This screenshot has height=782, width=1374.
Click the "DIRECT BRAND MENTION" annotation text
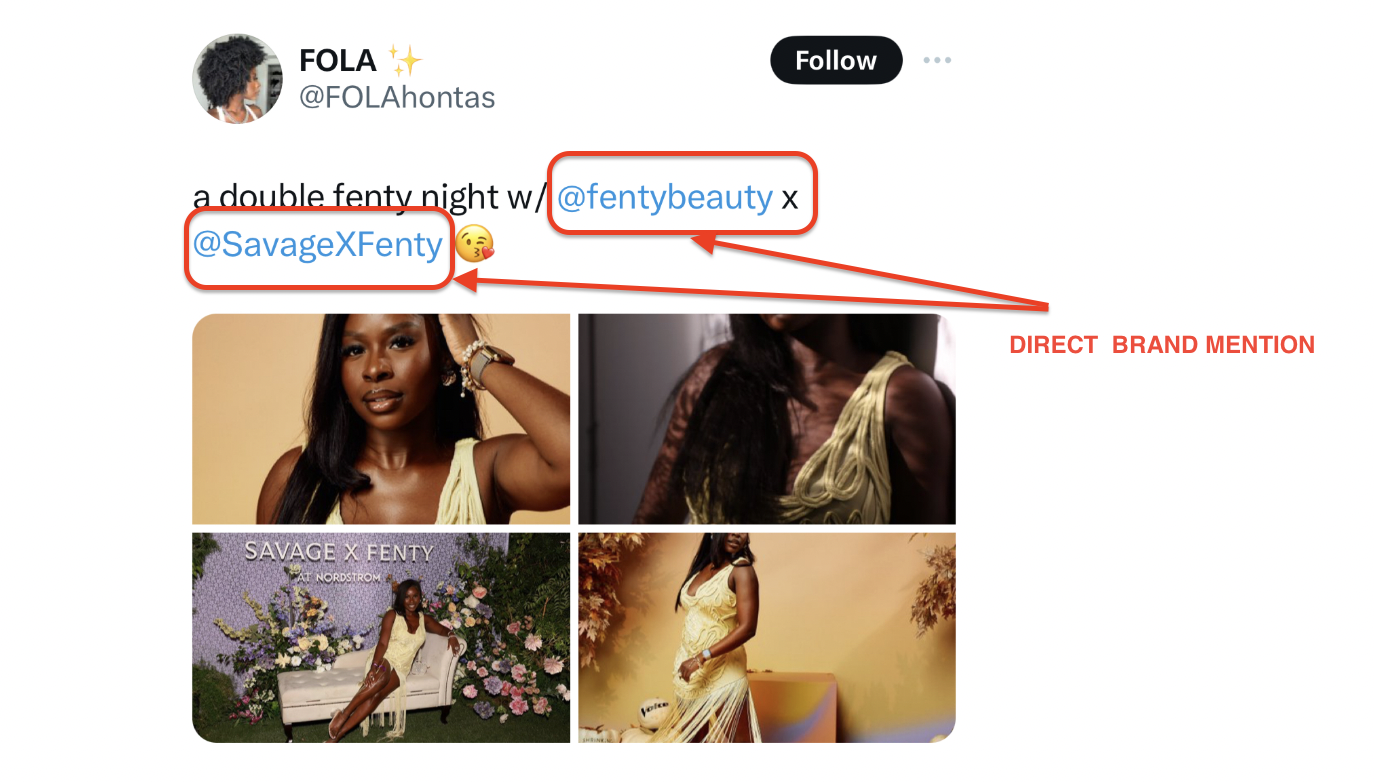point(1162,346)
